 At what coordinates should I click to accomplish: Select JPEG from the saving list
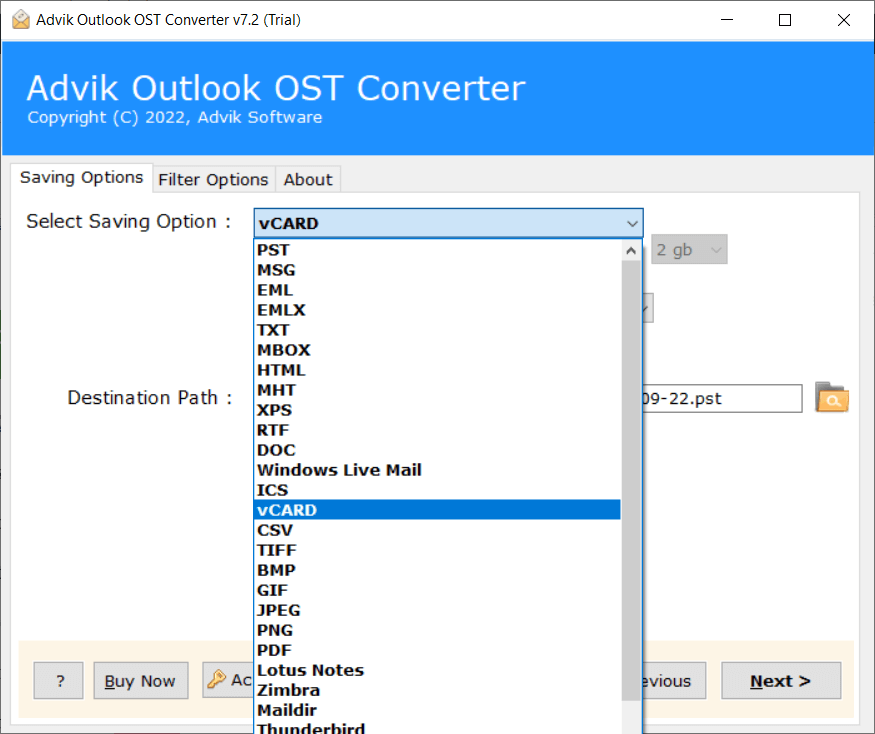click(438, 611)
